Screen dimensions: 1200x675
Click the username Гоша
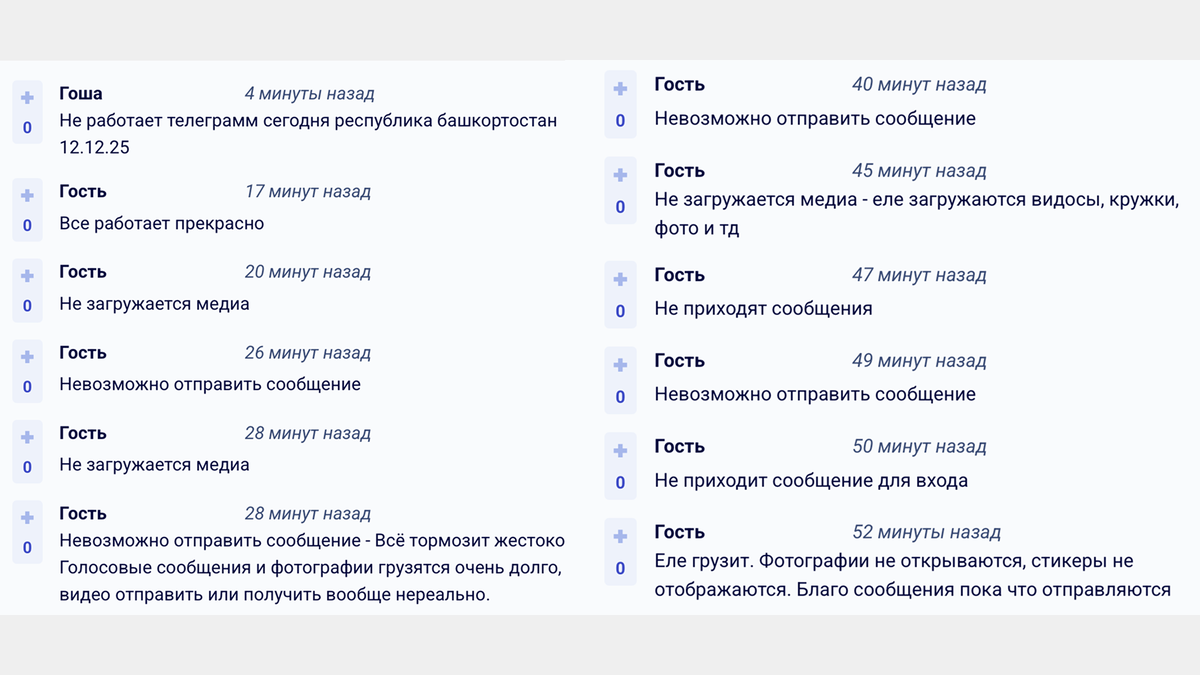(81, 93)
